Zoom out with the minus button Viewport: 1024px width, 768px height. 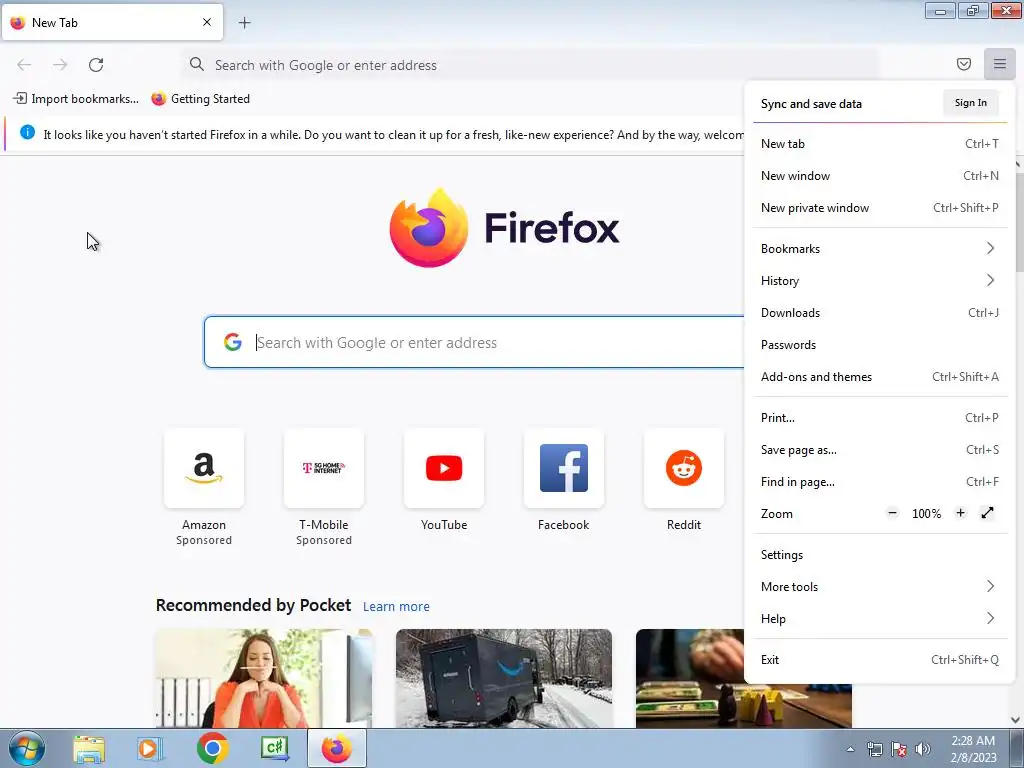pyautogui.click(x=892, y=513)
